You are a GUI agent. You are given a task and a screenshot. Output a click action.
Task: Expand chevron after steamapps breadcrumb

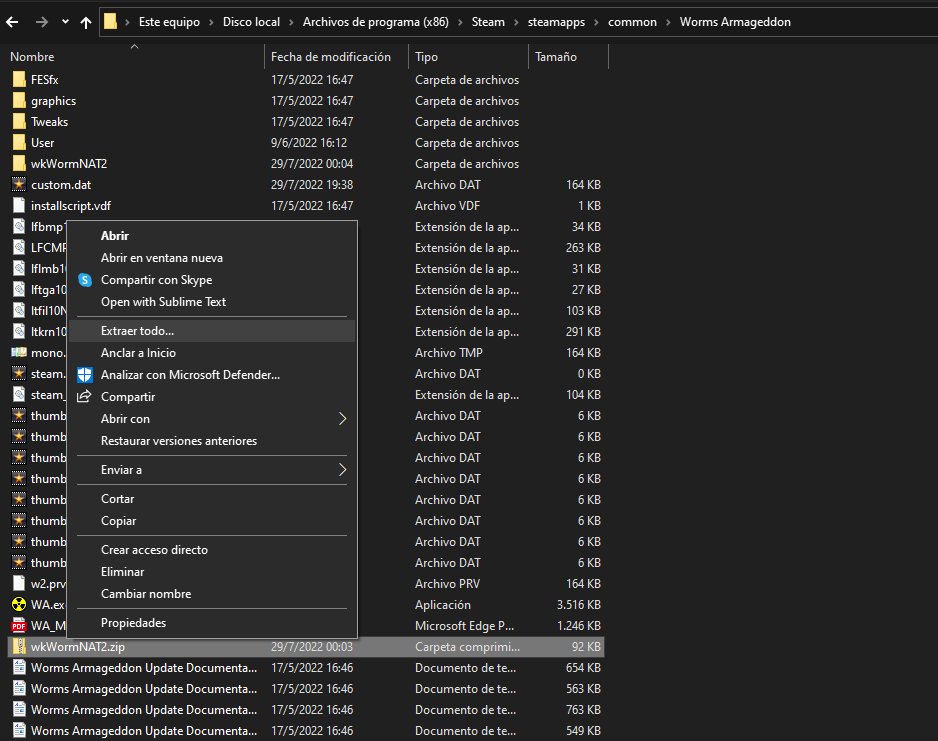596,22
